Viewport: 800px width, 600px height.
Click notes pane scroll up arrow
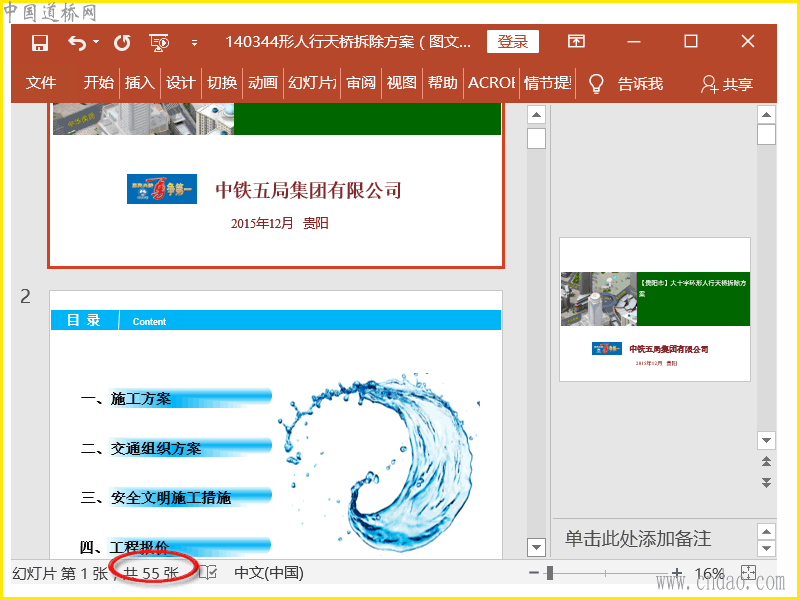point(766,532)
